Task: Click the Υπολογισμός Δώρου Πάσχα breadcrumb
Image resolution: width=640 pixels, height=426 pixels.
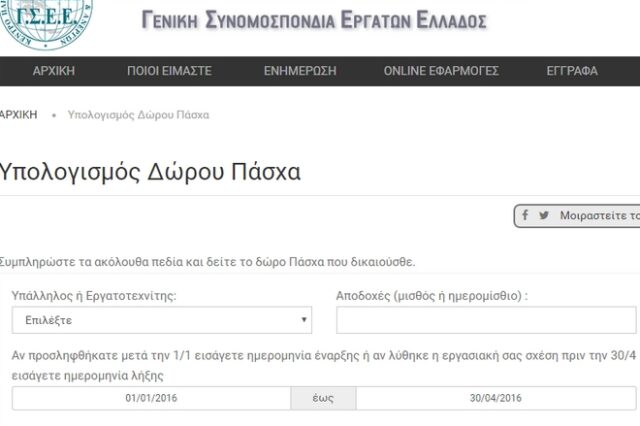Action: tap(138, 115)
